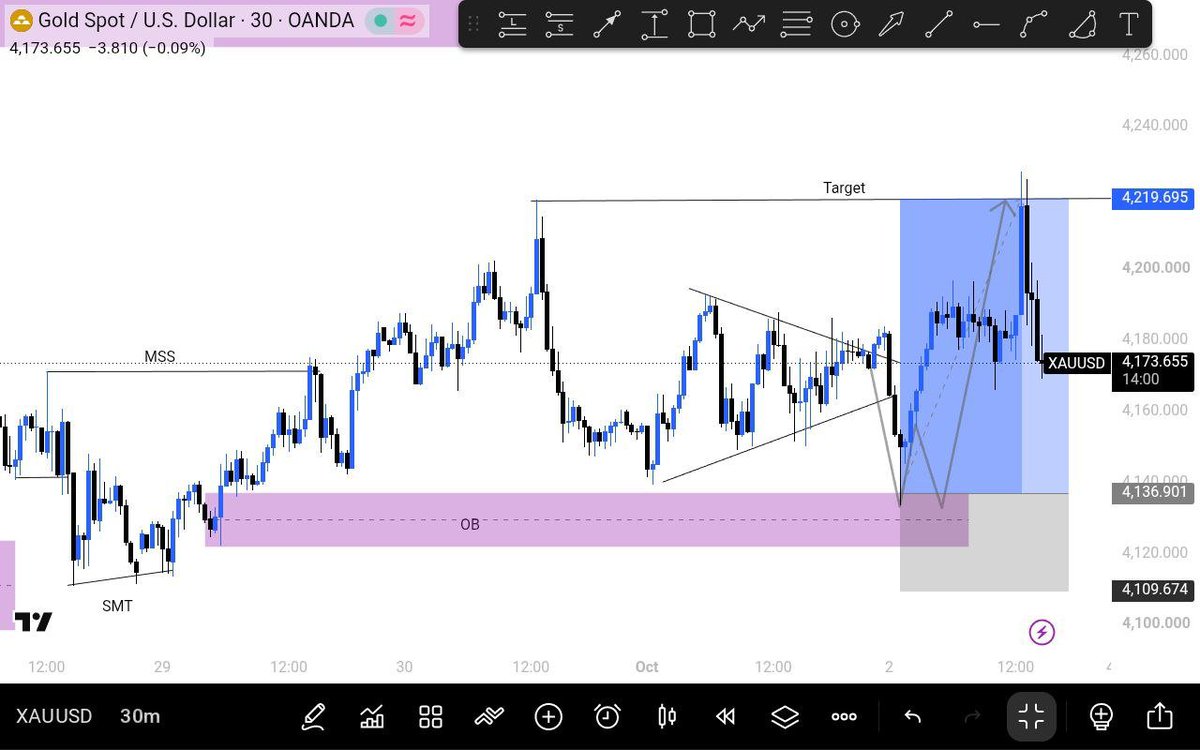Select the zigzag path drawing tool
The image size is (1200, 750).
(749, 25)
